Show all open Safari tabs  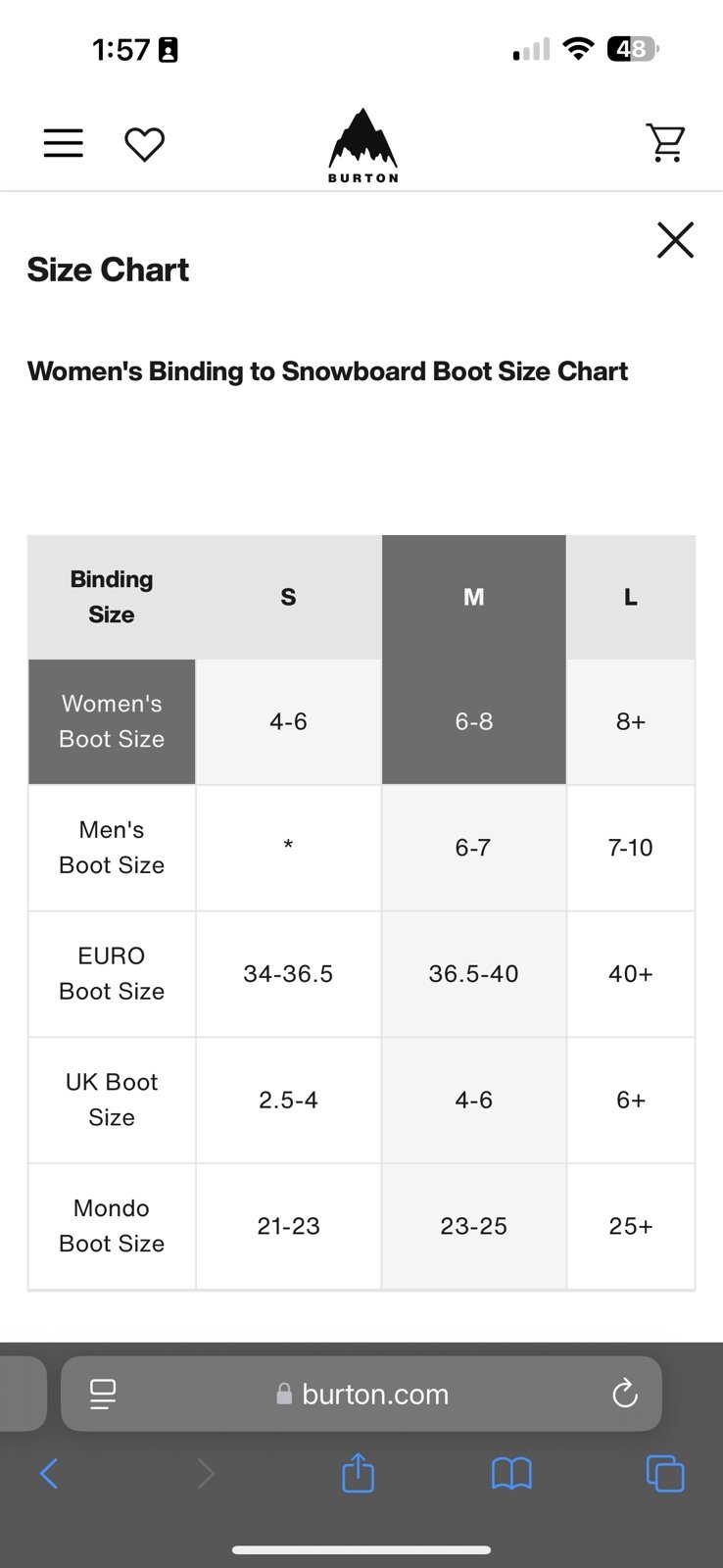tap(665, 1473)
